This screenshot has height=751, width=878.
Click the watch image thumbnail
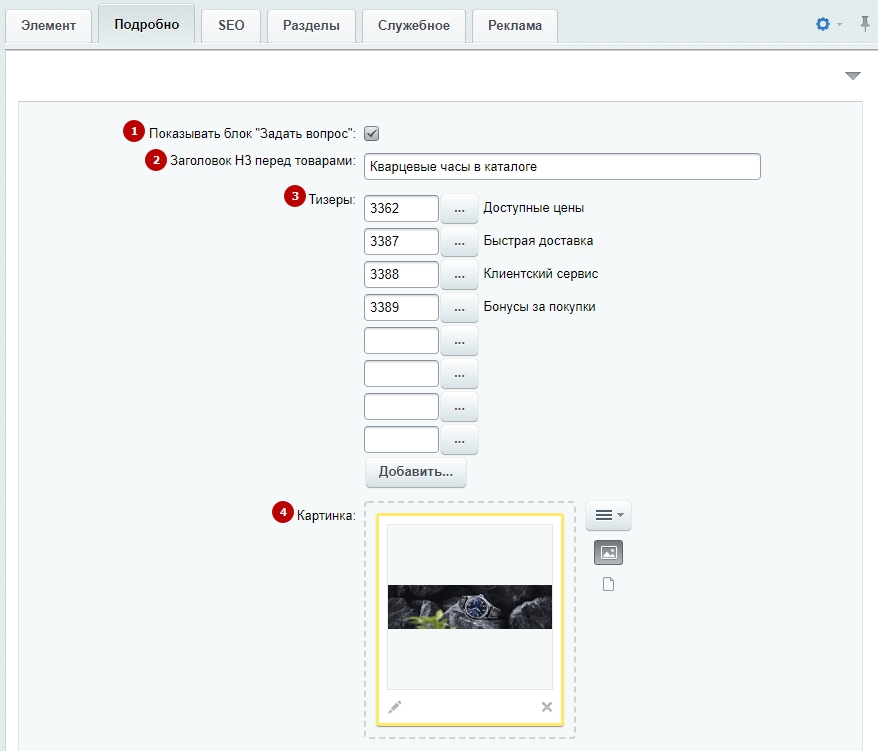tap(470, 607)
